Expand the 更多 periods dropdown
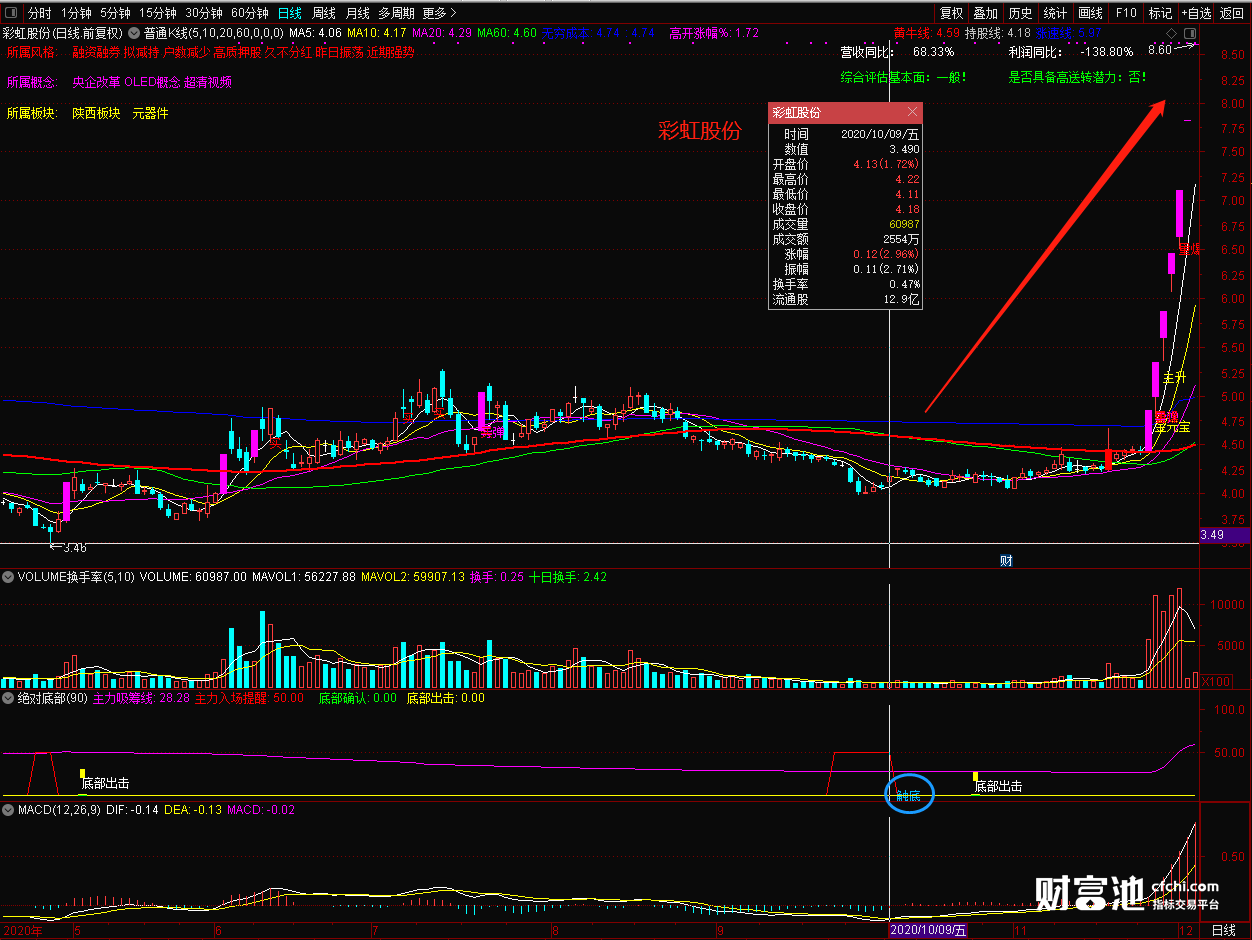This screenshot has height=940, width=1252. tap(439, 13)
